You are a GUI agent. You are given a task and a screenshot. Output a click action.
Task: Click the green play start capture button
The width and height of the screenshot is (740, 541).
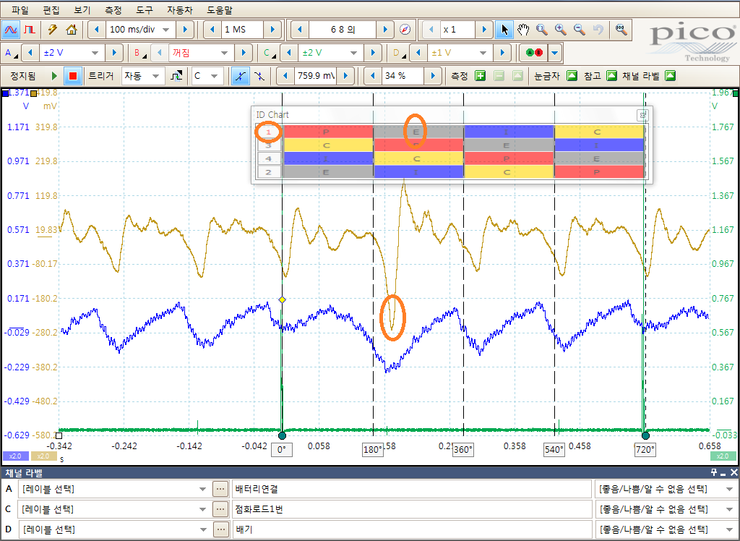54,76
